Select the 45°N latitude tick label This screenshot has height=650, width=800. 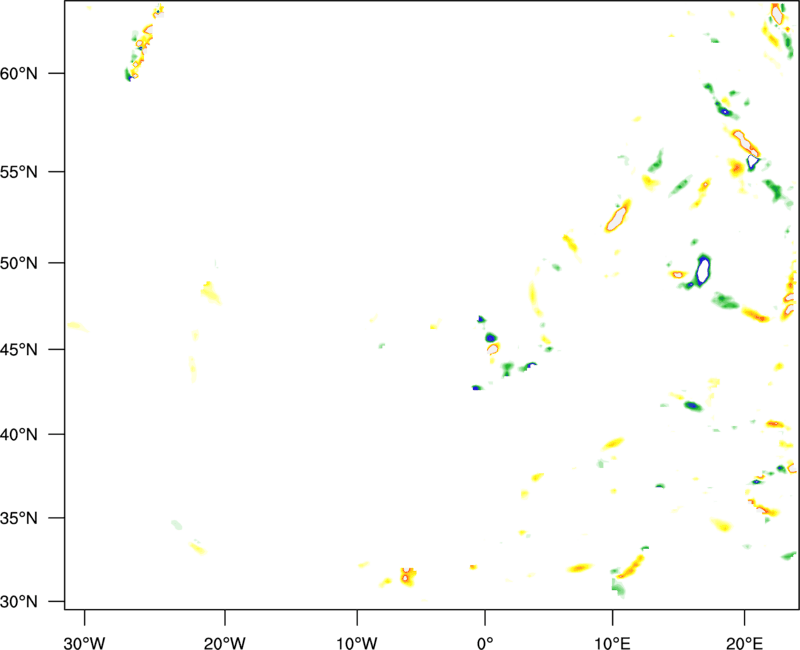coord(19,349)
